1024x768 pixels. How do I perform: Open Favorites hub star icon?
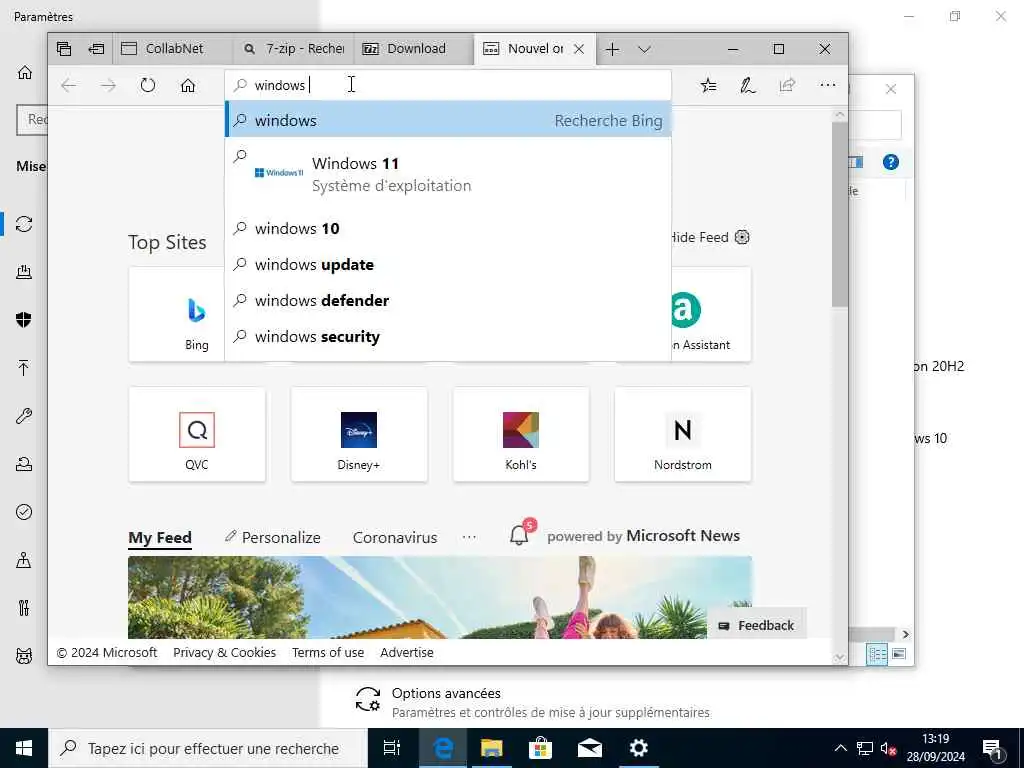(708, 86)
